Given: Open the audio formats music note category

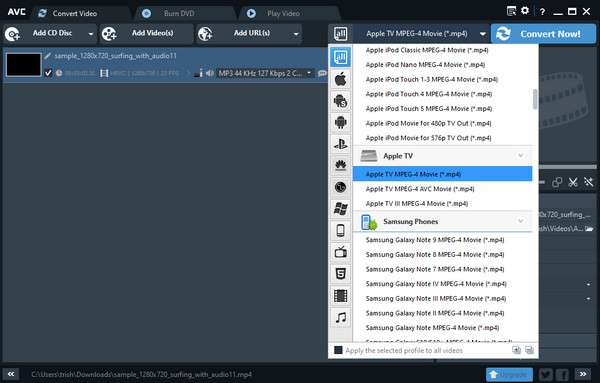Looking at the screenshot, I should (x=341, y=317).
